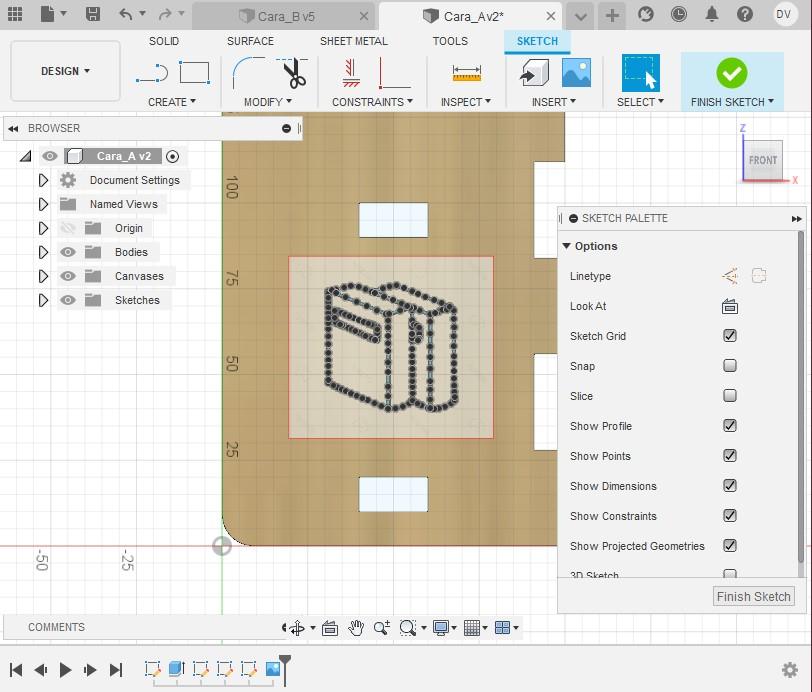This screenshot has height=692, width=812.
Task: Open the CONSTRAINTS dropdown menu
Action: pos(372,102)
